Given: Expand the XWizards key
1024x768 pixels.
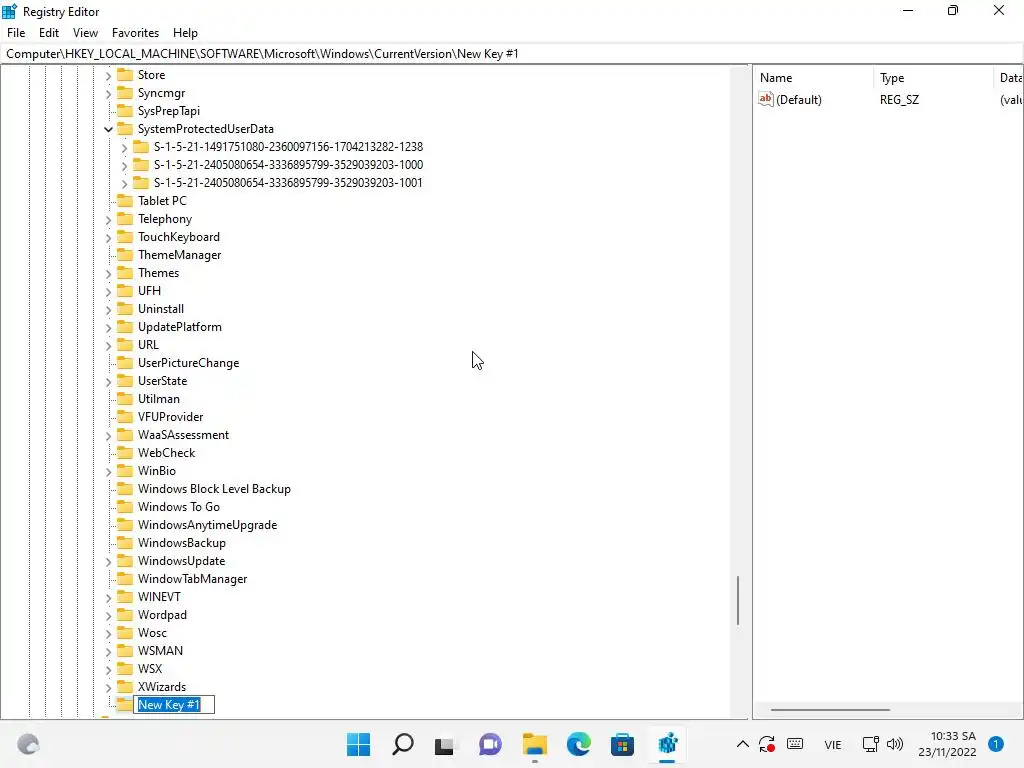Looking at the screenshot, I should coord(108,688).
